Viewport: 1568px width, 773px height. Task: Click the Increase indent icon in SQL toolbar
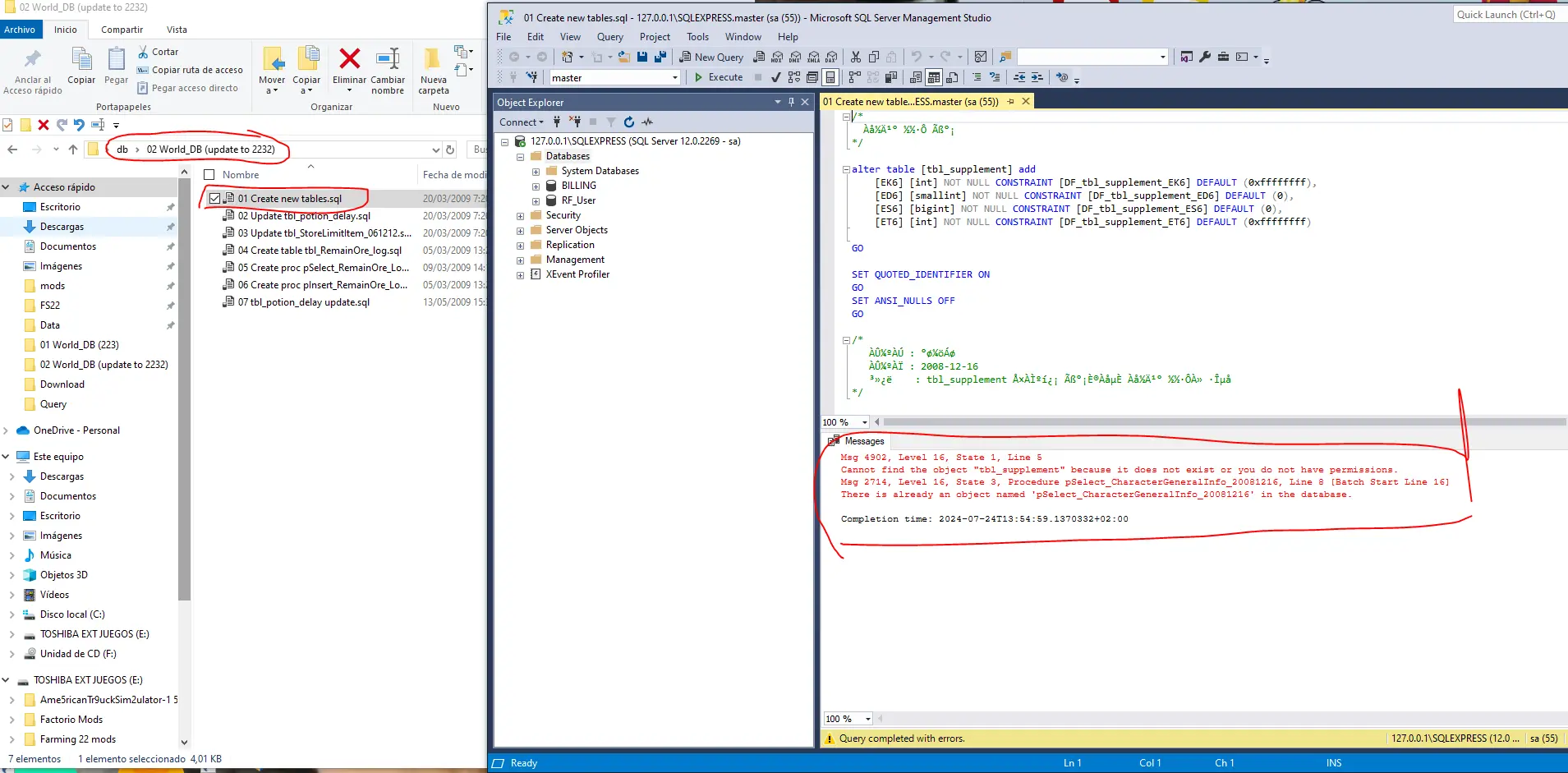click(1037, 77)
